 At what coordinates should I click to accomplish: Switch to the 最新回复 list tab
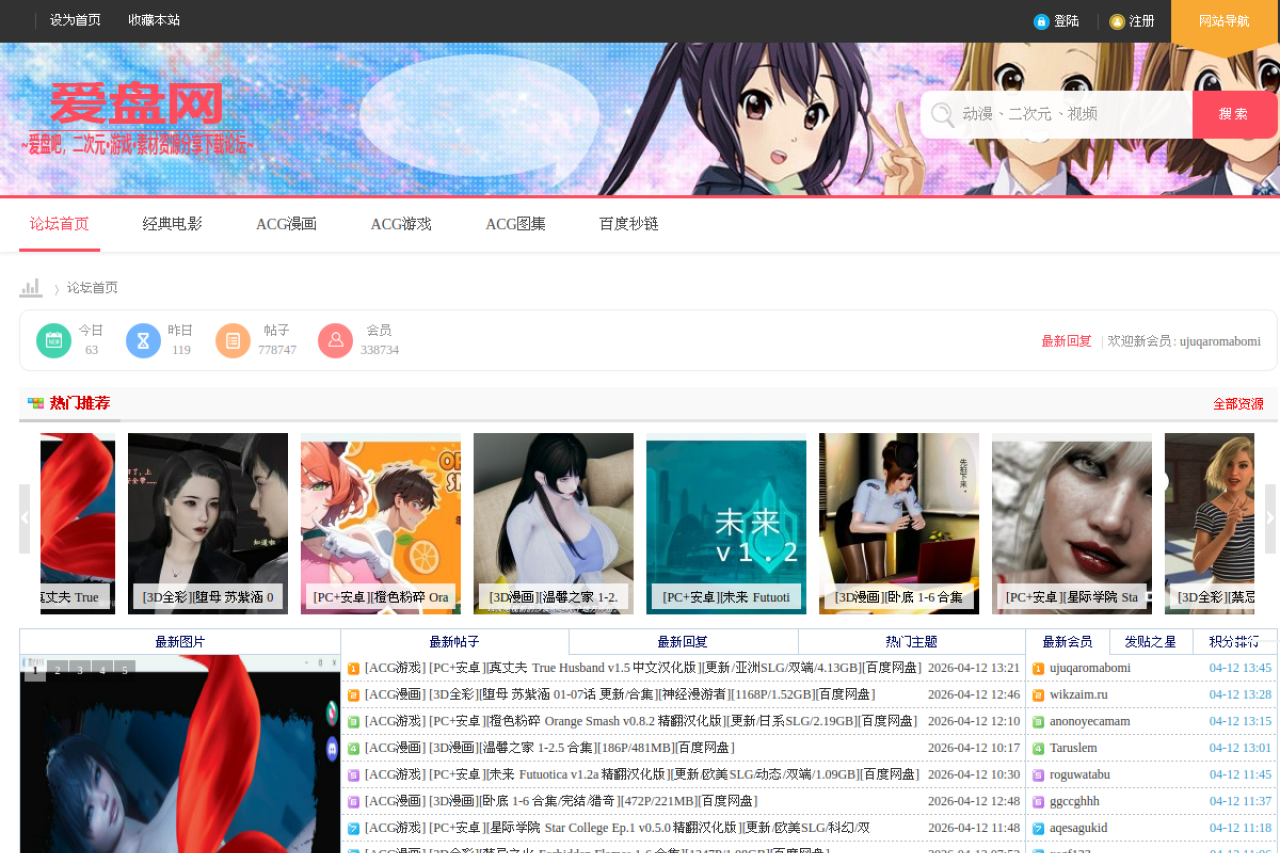tap(683, 642)
